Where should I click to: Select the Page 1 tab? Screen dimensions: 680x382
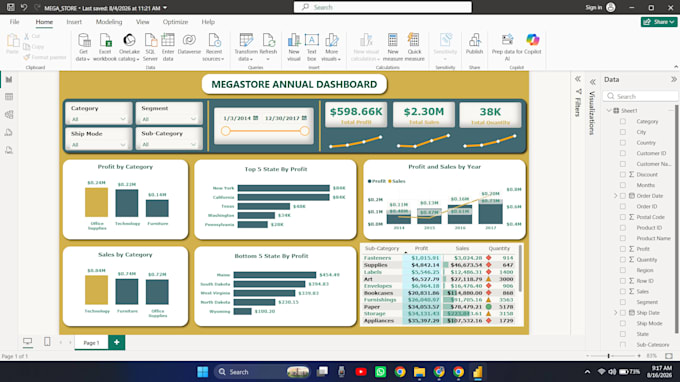tap(91, 343)
